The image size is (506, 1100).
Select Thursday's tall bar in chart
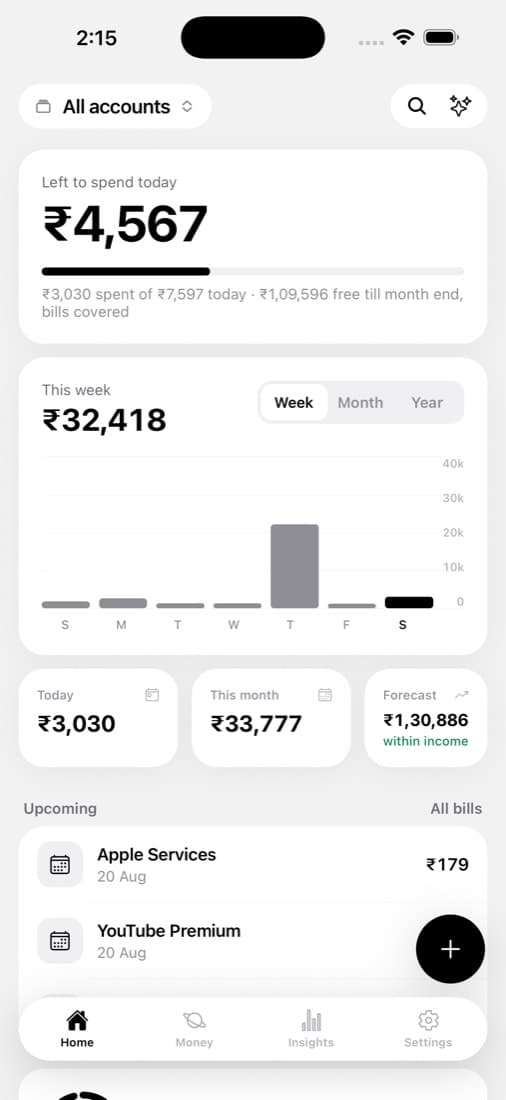pyautogui.click(x=295, y=566)
